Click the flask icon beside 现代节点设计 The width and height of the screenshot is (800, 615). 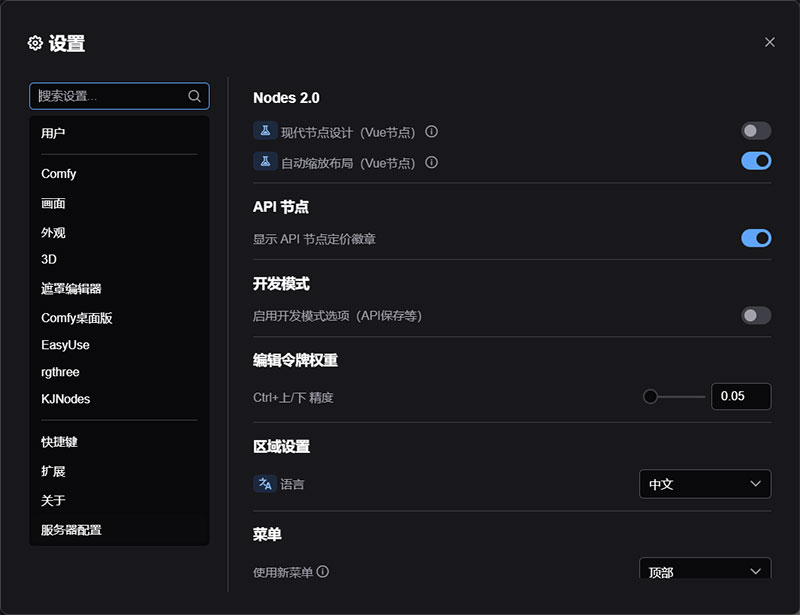(x=265, y=131)
